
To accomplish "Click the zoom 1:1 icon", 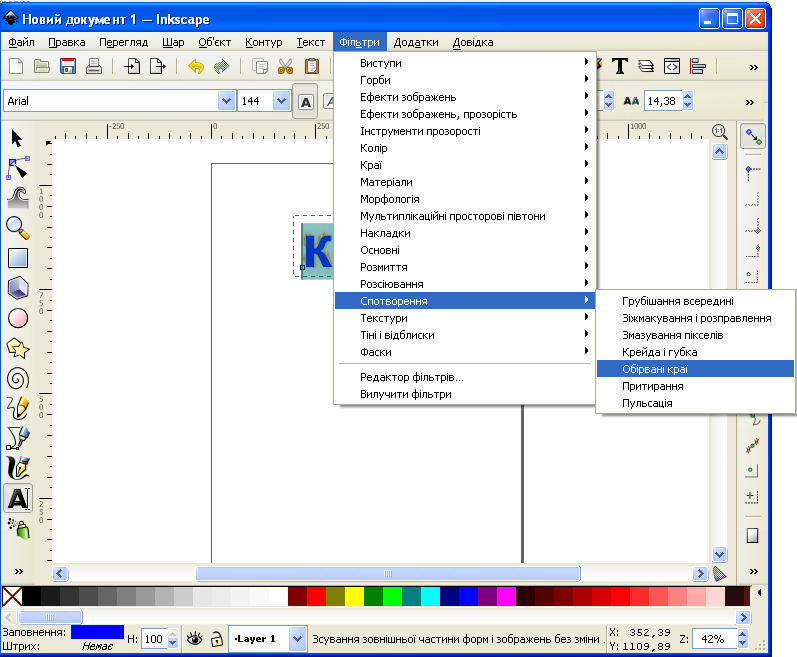I will point(719,132).
